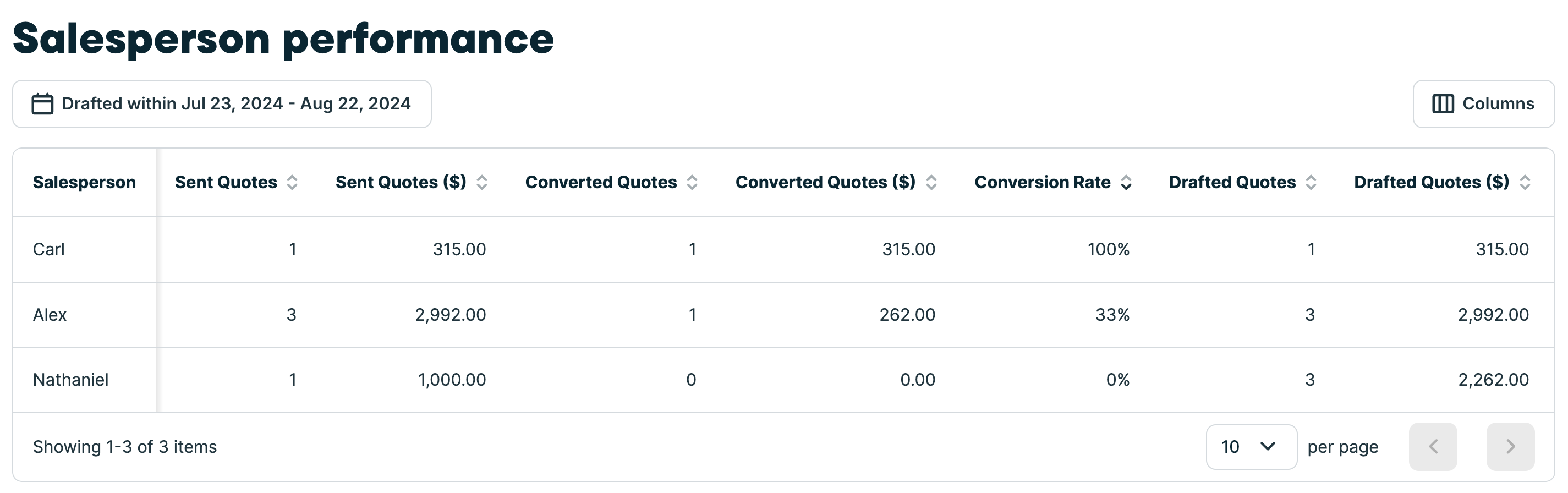Screen dimensions: 1568x493
Task: Click the calendar icon in date filter
Action: point(42,104)
